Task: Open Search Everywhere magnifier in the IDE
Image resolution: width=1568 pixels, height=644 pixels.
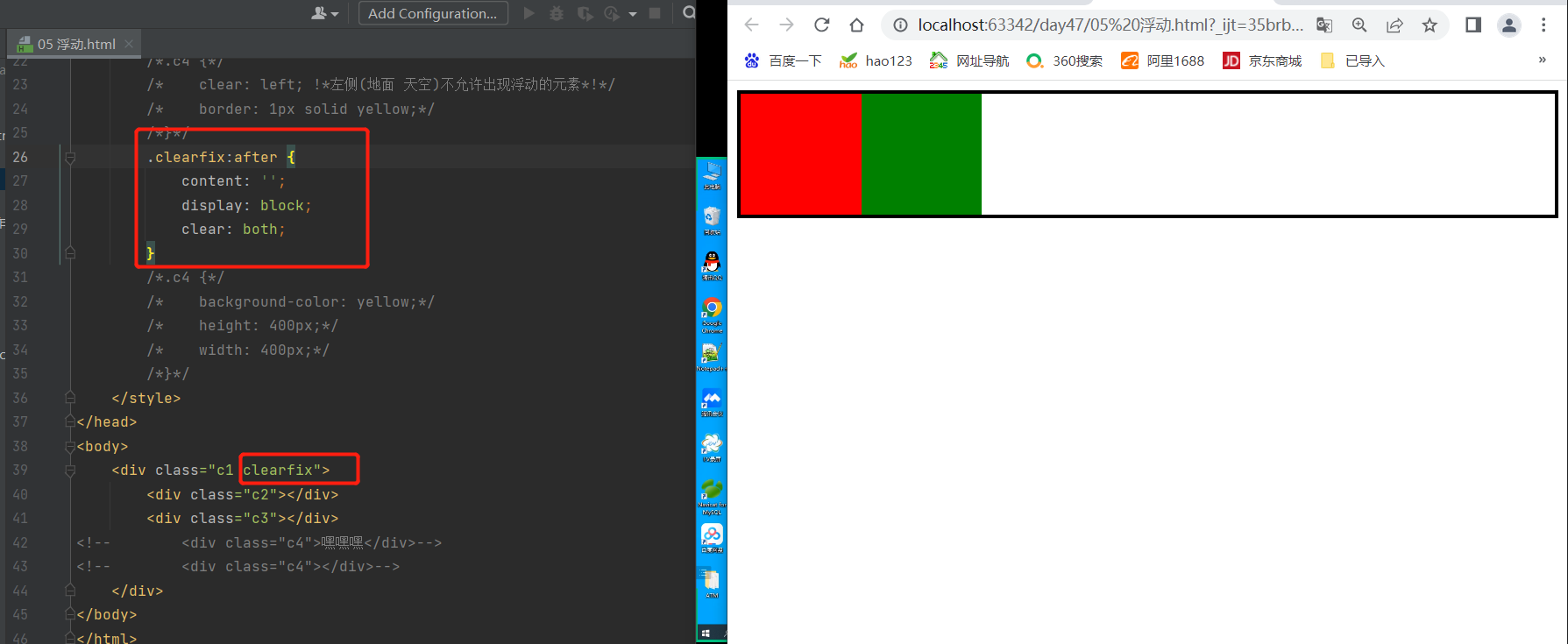Action: [x=689, y=12]
